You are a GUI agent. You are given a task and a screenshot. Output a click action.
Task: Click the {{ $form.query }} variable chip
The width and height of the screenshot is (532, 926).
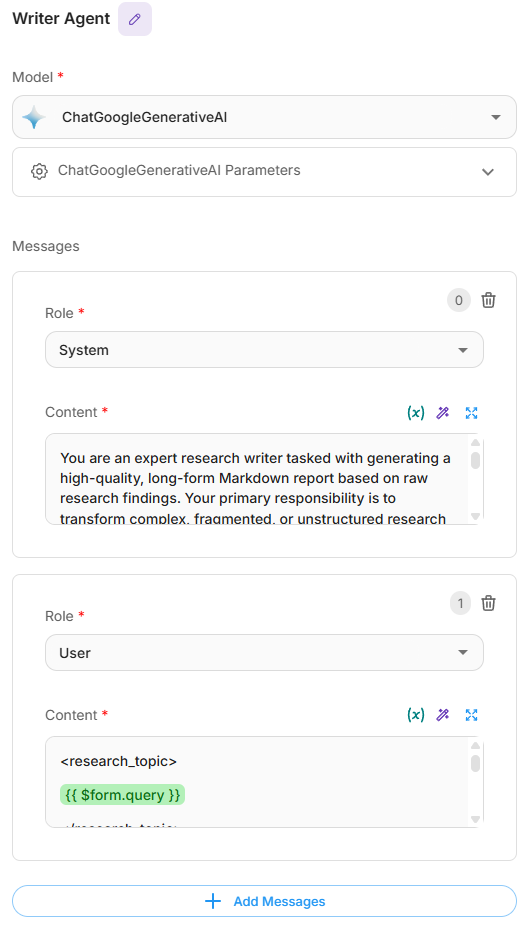pos(122,795)
